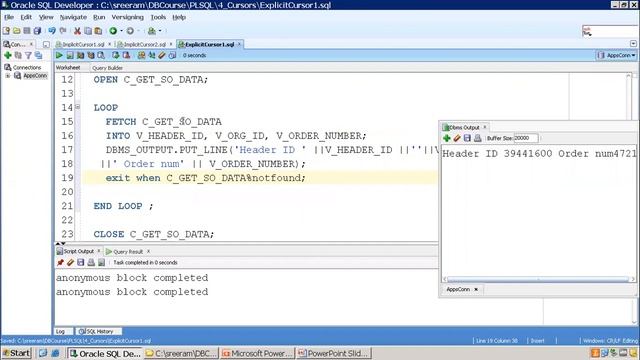Click green plus in Dbms Output toolbar
640x360 pixels.
[x=447, y=138]
